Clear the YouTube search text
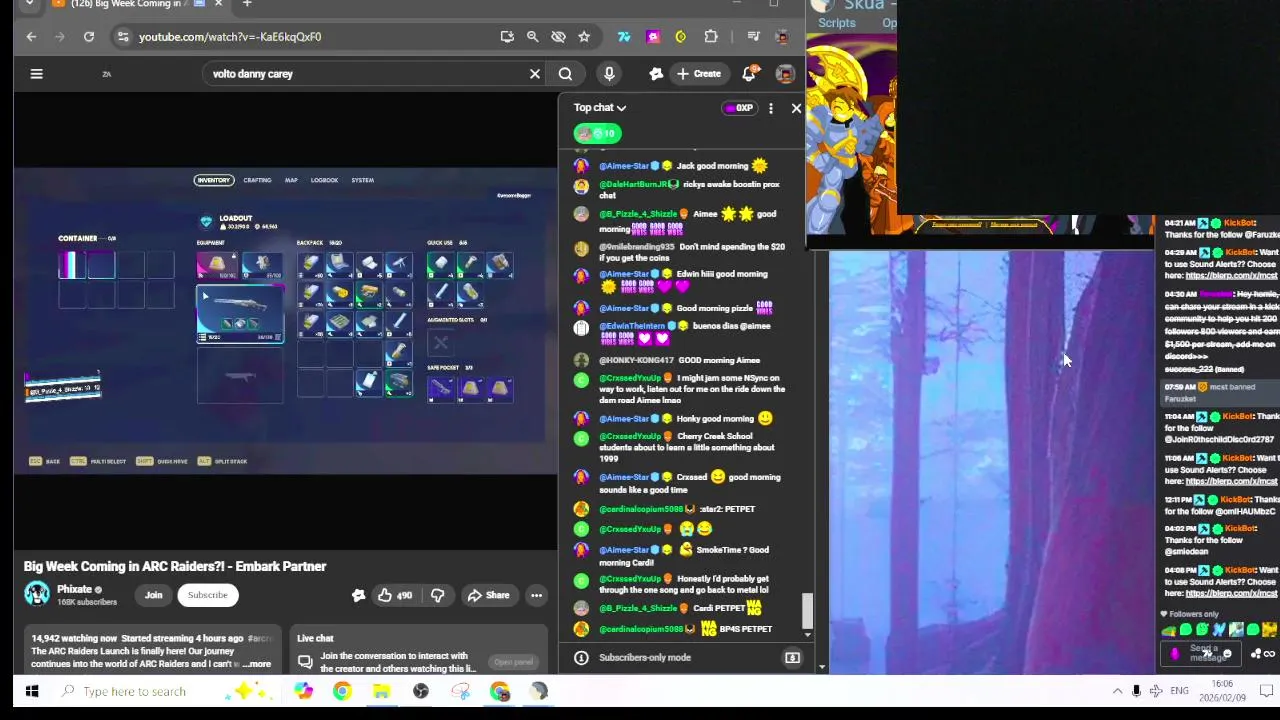Screen dimensions: 1280x720 (x=535, y=74)
